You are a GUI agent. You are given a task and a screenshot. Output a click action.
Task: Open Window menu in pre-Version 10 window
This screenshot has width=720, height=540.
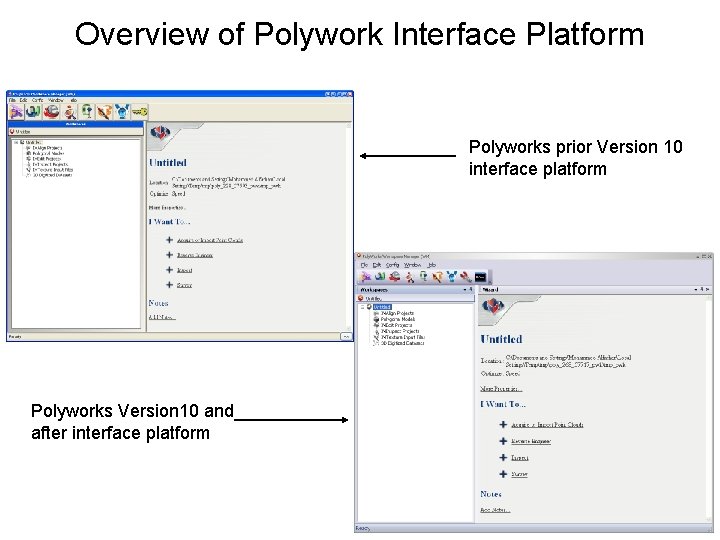(56, 100)
